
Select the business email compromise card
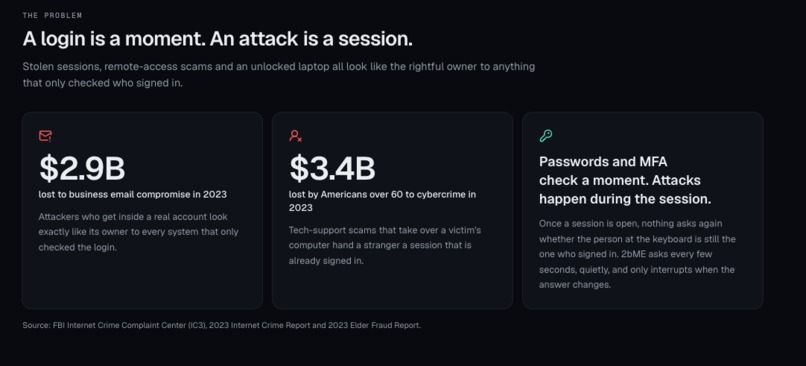(x=142, y=210)
